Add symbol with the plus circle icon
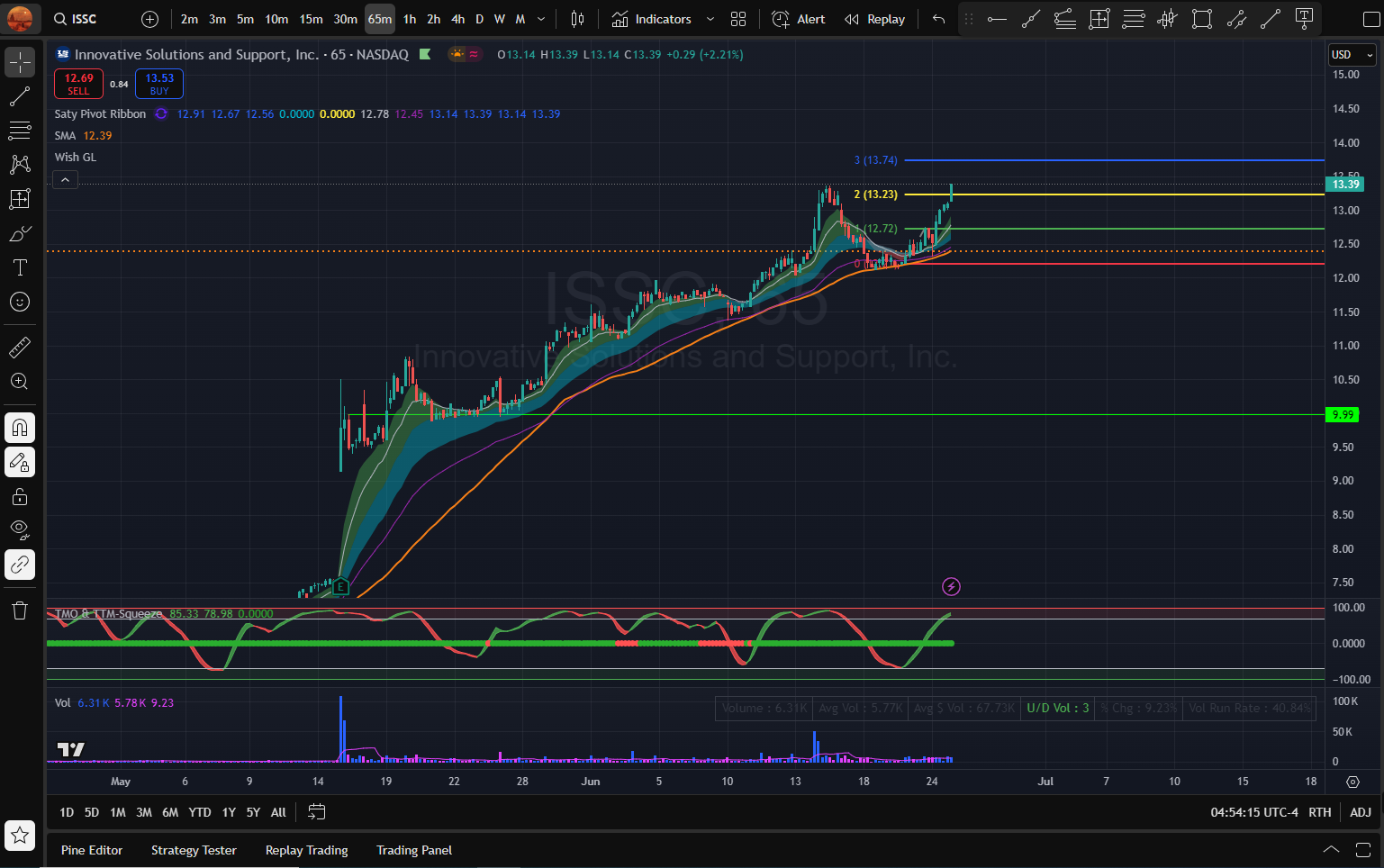Image resolution: width=1384 pixels, height=868 pixels. tap(150, 19)
